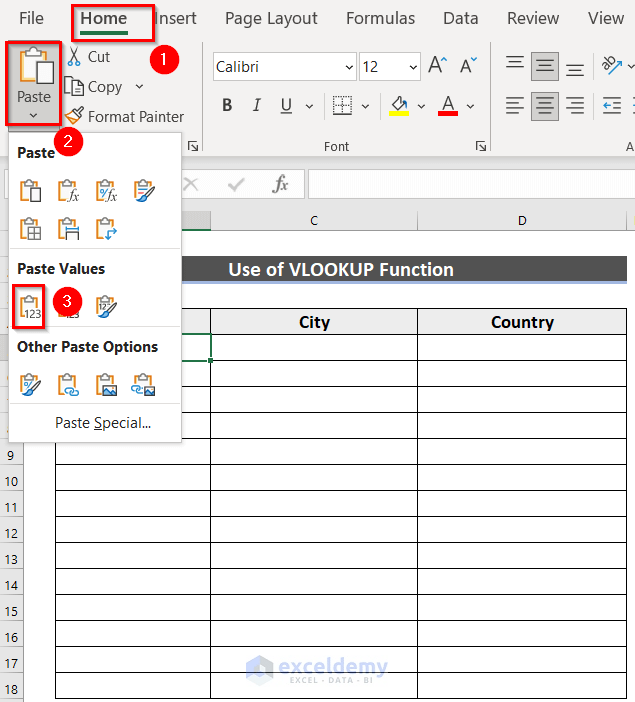The width and height of the screenshot is (635, 702).
Task: Open fill color palette arrow
Action: (421, 106)
